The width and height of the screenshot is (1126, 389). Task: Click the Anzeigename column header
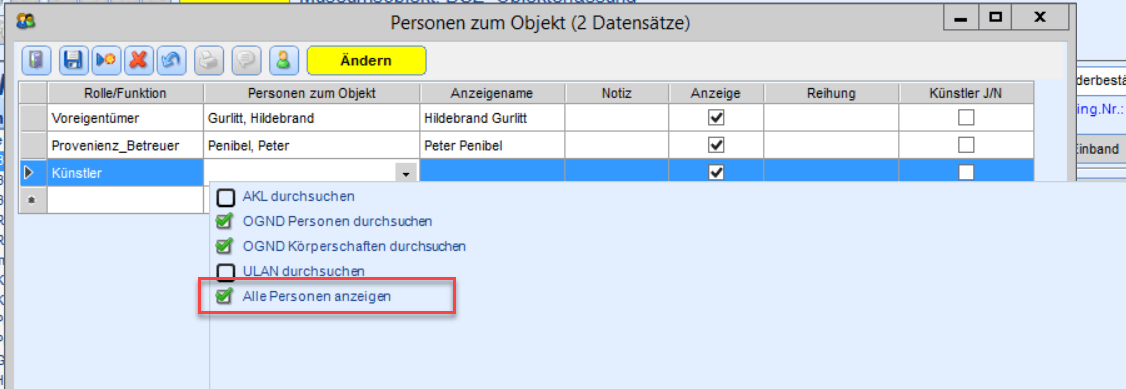pos(493,93)
